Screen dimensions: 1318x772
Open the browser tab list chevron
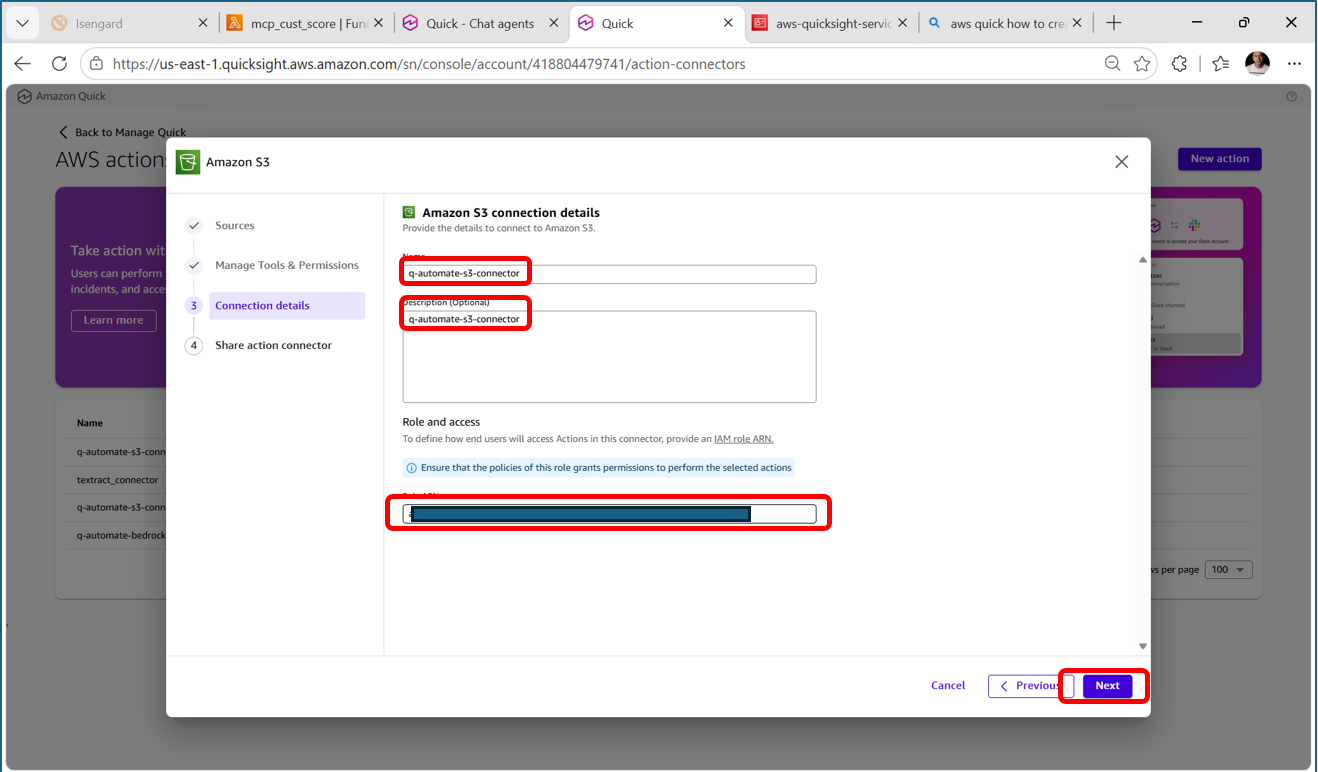[x=22, y=23]
